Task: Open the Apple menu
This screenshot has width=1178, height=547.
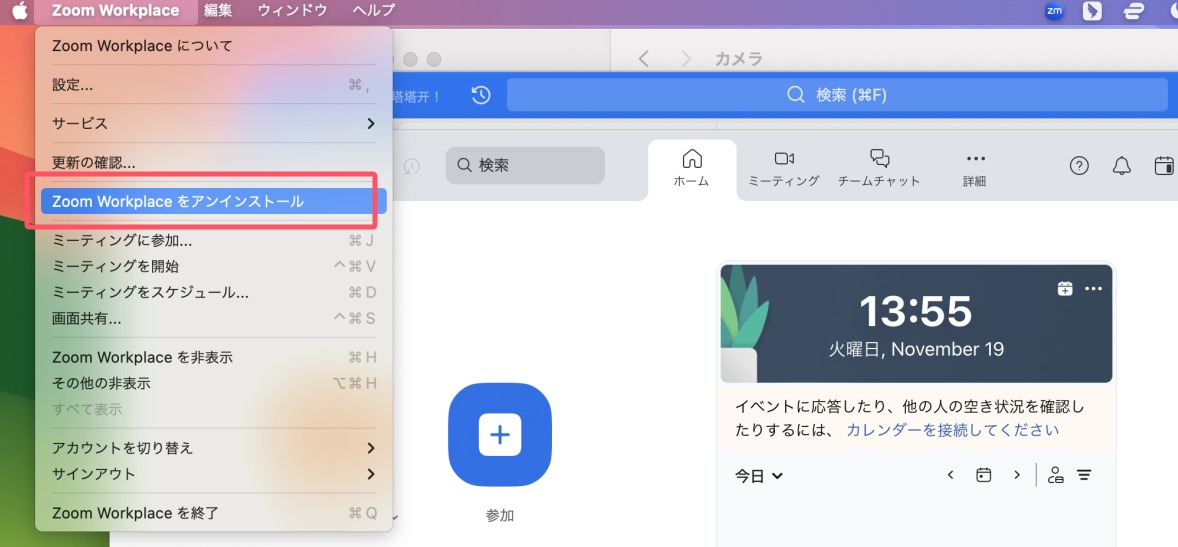Action: (20, 11)
